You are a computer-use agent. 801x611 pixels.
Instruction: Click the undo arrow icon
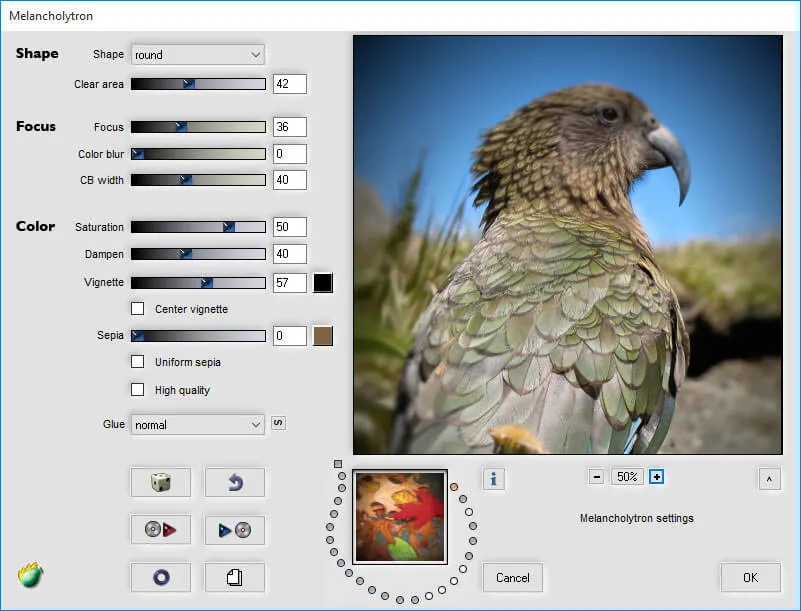pyautogui.click(x=234, y=482)
